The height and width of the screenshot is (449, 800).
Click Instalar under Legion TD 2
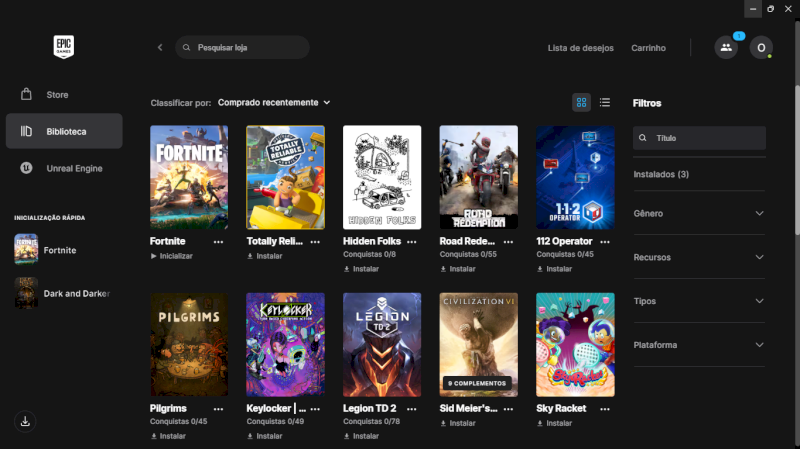(x=361, y=436)
